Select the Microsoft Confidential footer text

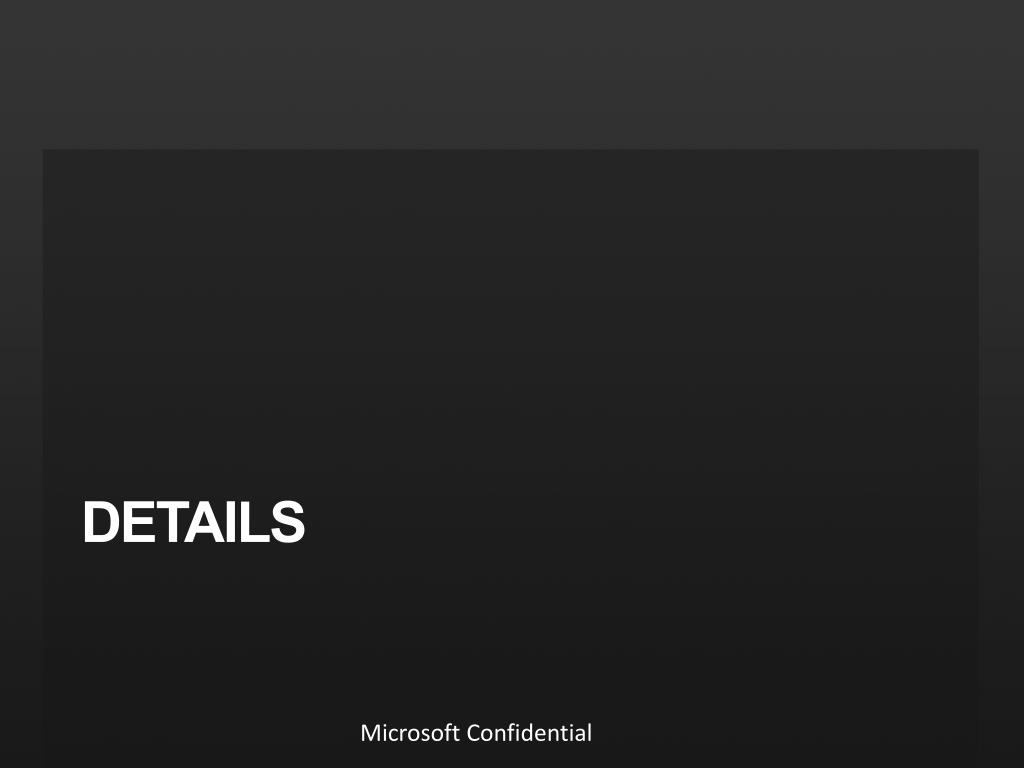pos(476,733)
